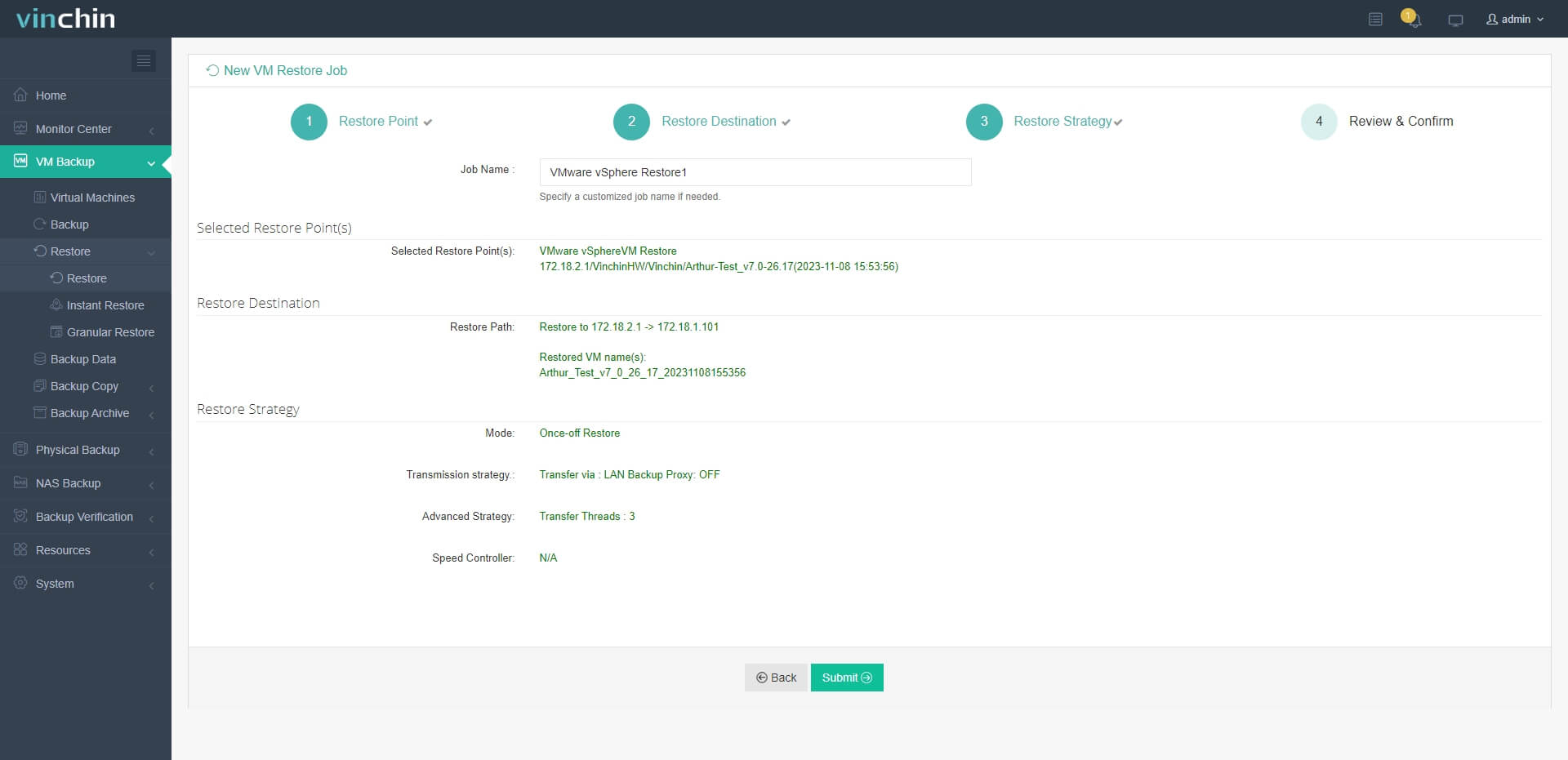Expand the Backup Copy arrow
The width and height of the screenshot is (1568, 760).
[151, 387]
